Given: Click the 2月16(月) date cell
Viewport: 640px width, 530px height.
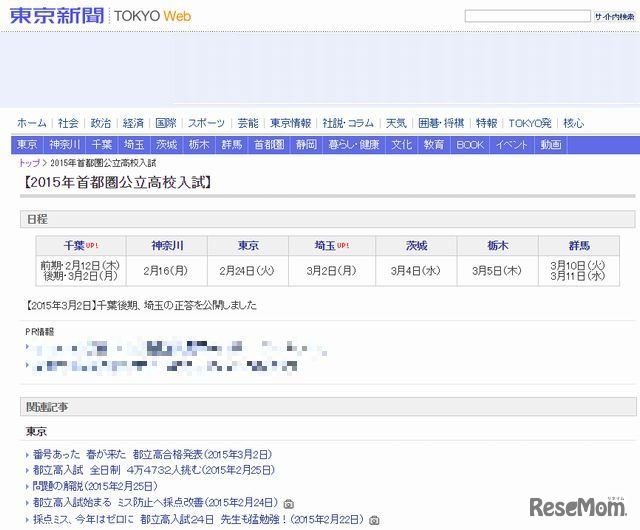Looking at the screenshot, I should [165, 271].
